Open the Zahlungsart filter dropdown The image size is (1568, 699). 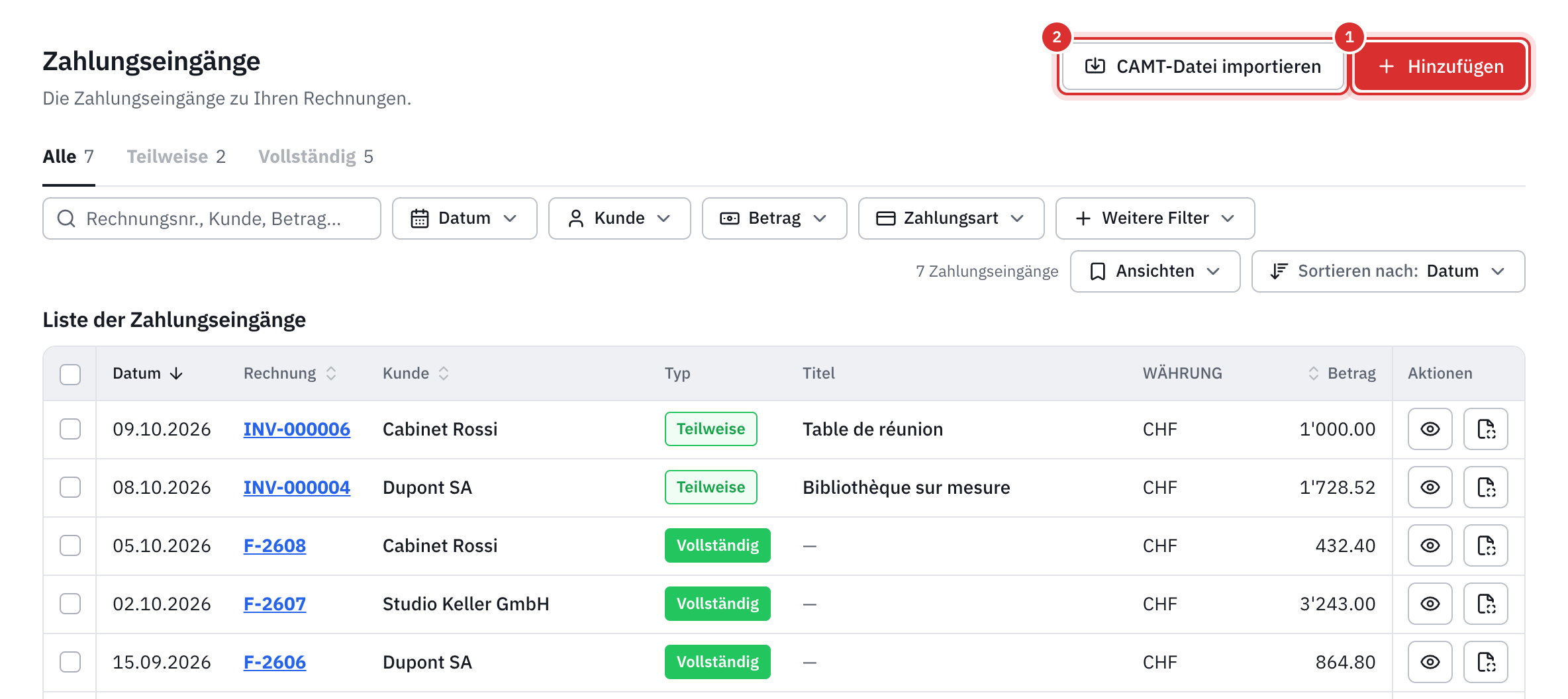pyautogui.click(x=951, y=218)
